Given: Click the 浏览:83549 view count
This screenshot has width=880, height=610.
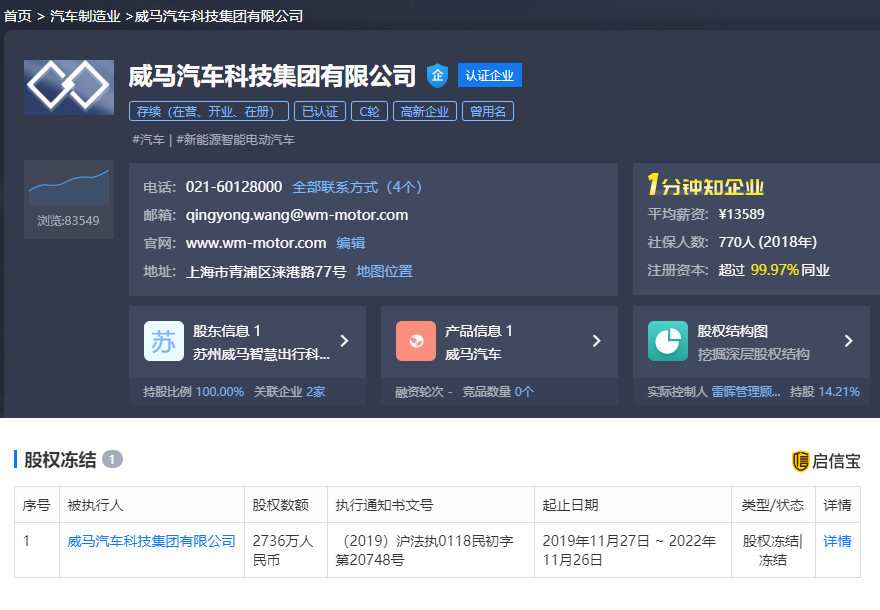Looking at the screenshot, I should pyautogui.click(x=68, y=221).
